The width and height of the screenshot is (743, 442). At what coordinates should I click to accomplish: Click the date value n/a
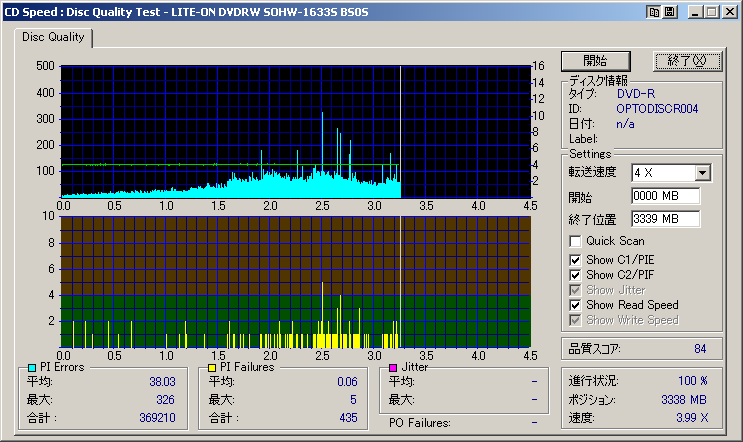pos(625,124)
